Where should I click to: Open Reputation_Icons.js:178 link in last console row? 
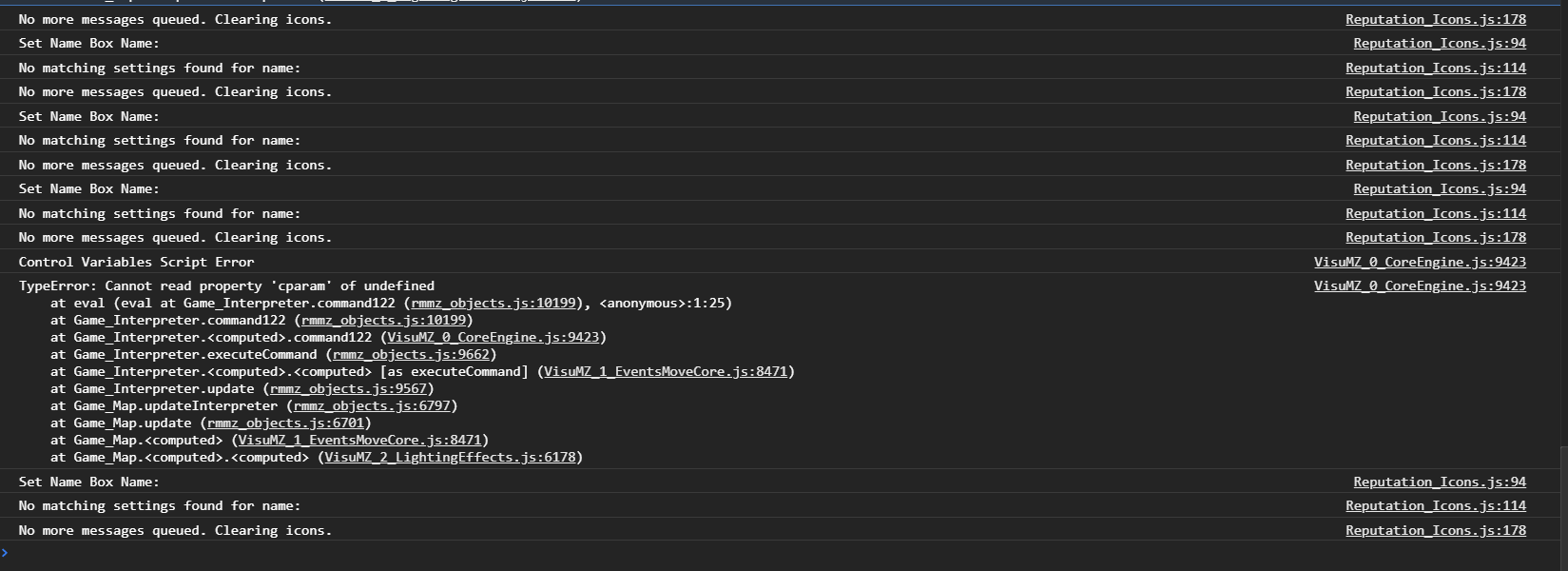1436,530
